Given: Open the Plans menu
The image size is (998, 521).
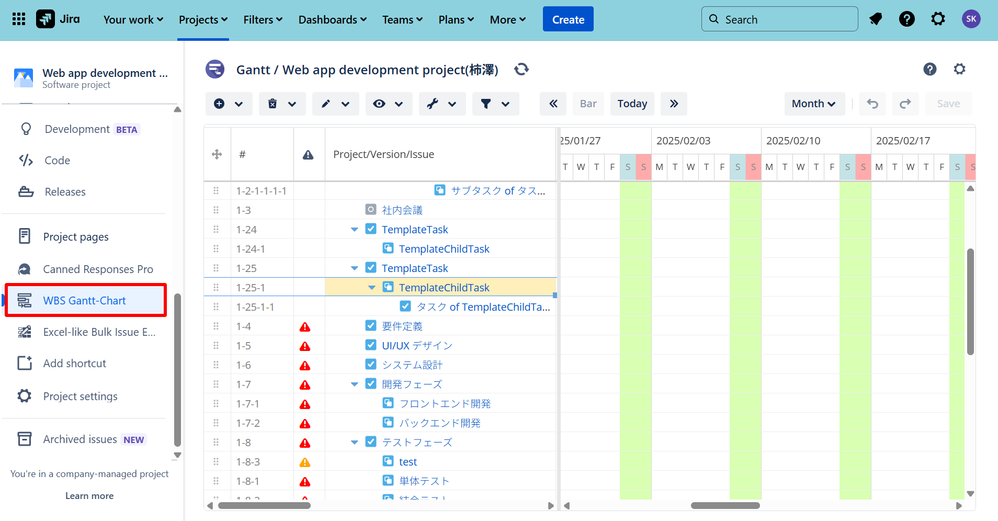Looking at the screenshot, I should coord(456,20).
